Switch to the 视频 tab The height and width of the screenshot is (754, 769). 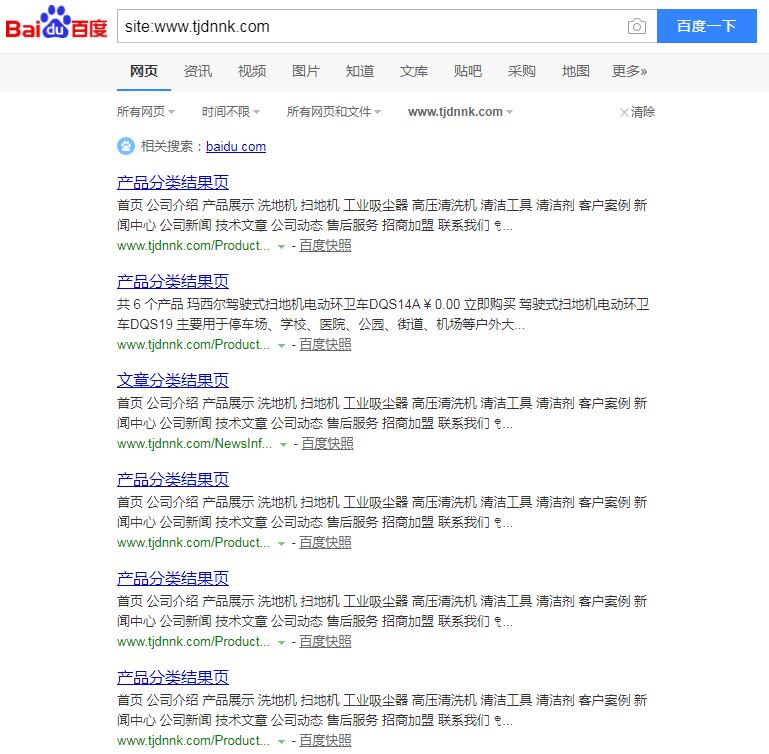coord(252,72)
